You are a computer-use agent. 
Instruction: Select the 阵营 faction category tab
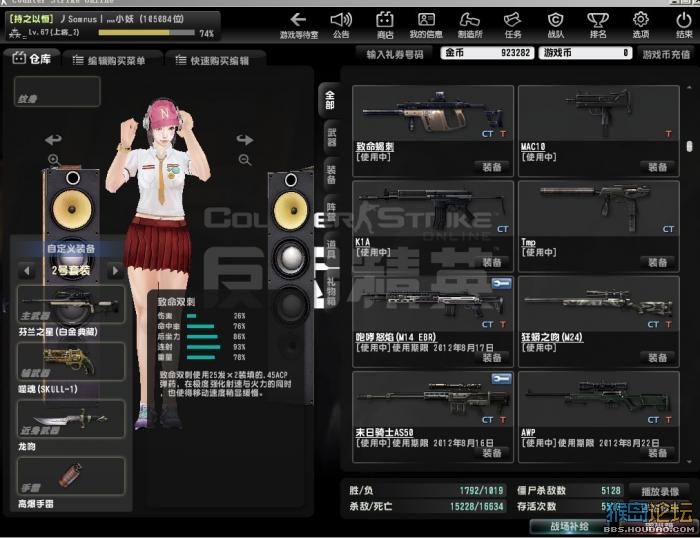coord(331,213)
